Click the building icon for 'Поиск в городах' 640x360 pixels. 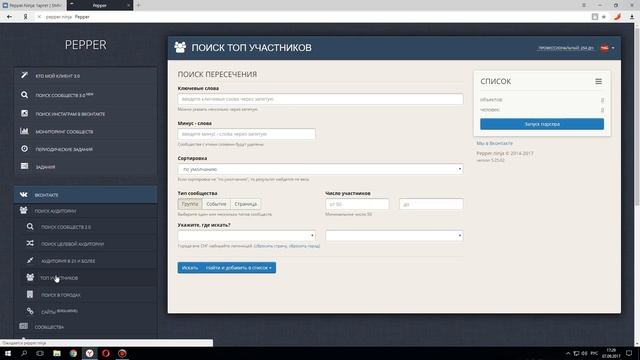click(30, 294)
